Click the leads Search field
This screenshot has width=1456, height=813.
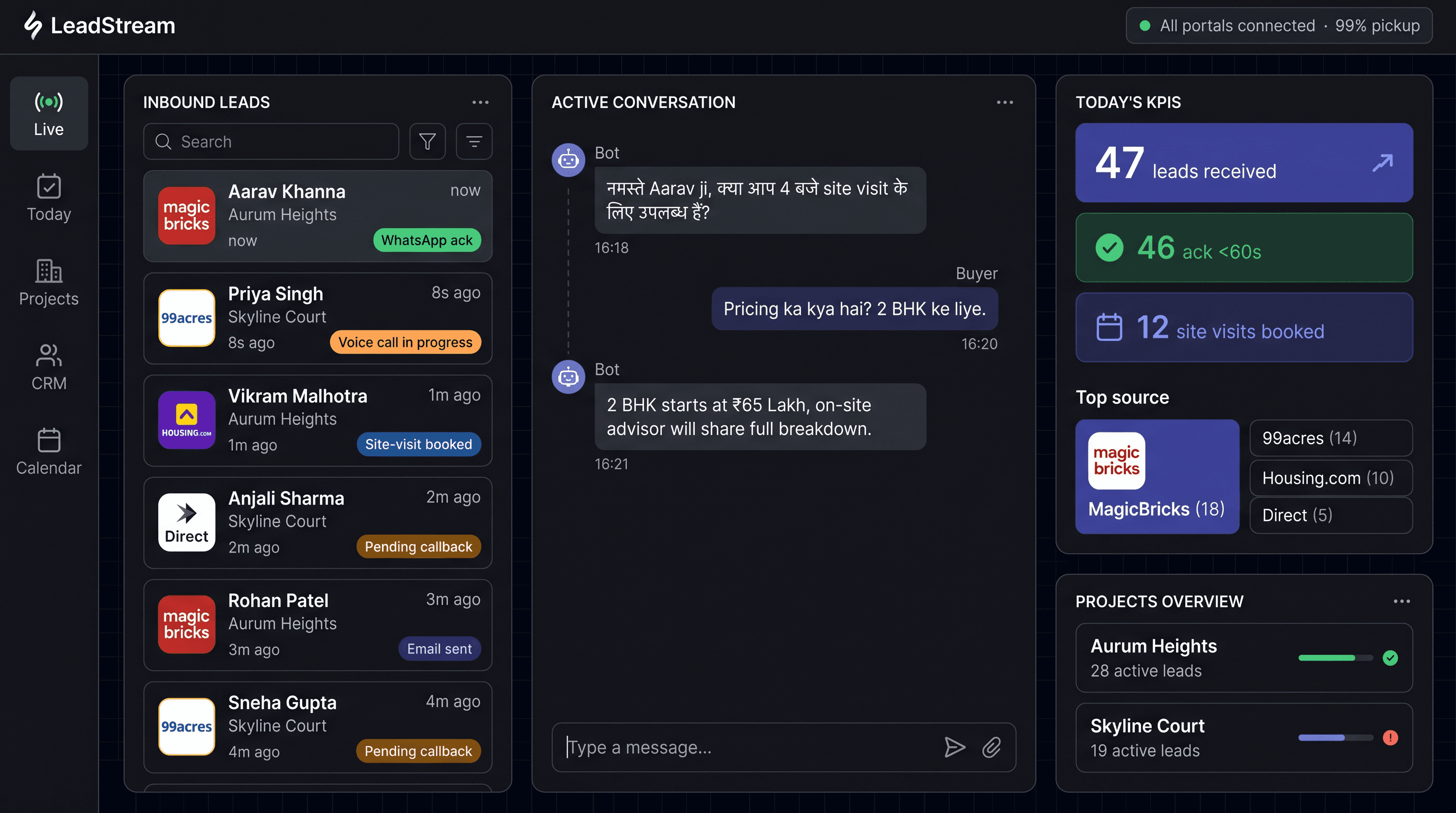point(271,141)
